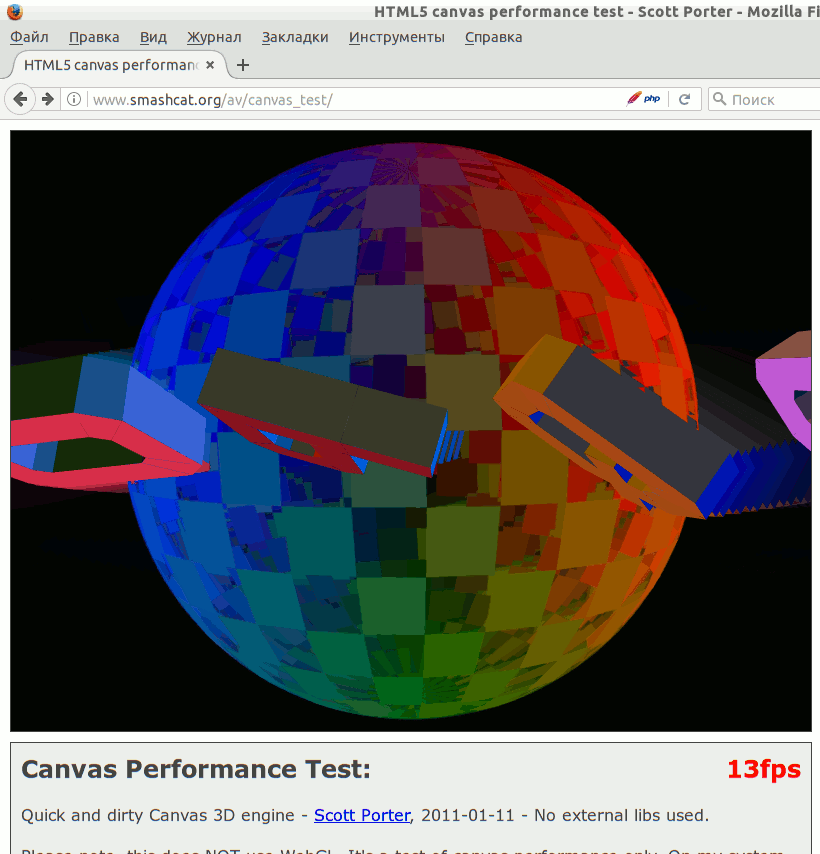Open the Файл menu
820x854 pixels.
click(29, 37)
